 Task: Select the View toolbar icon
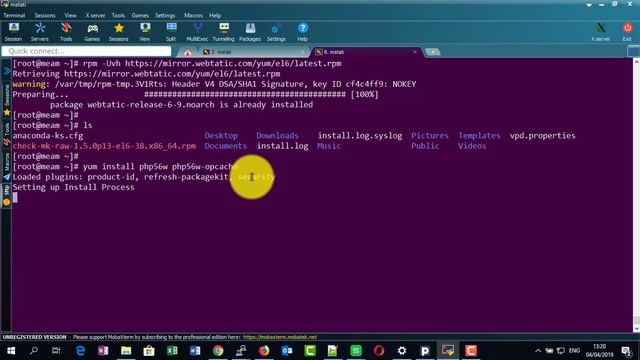(x=144, y=32)
